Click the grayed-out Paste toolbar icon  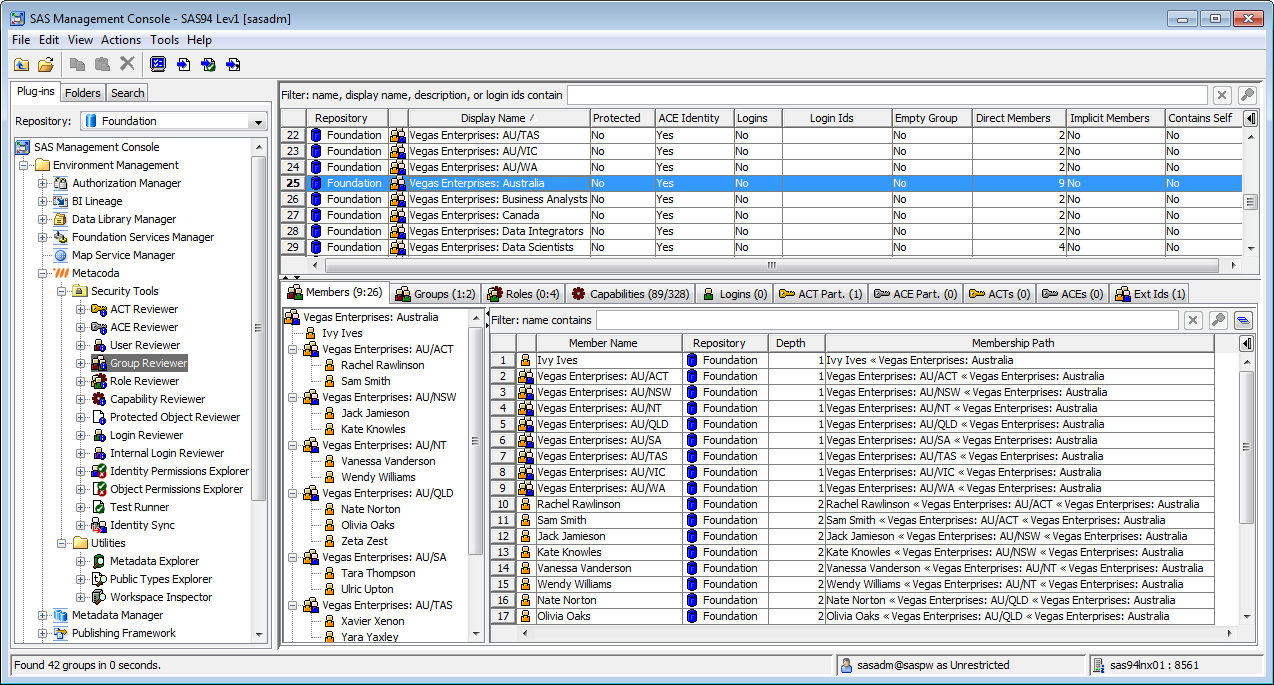click(102, 64)
